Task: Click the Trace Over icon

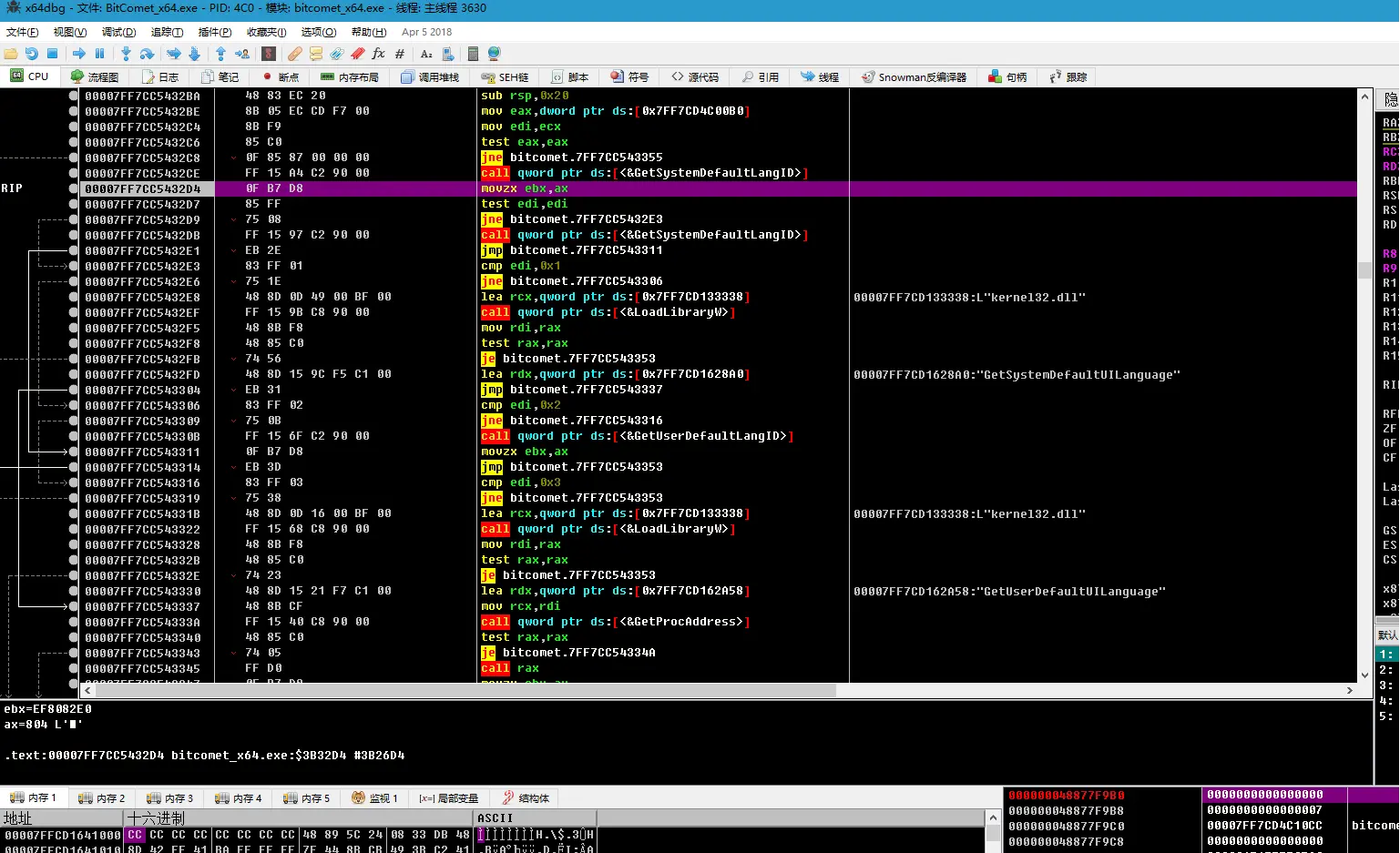Action: [194, 54]
